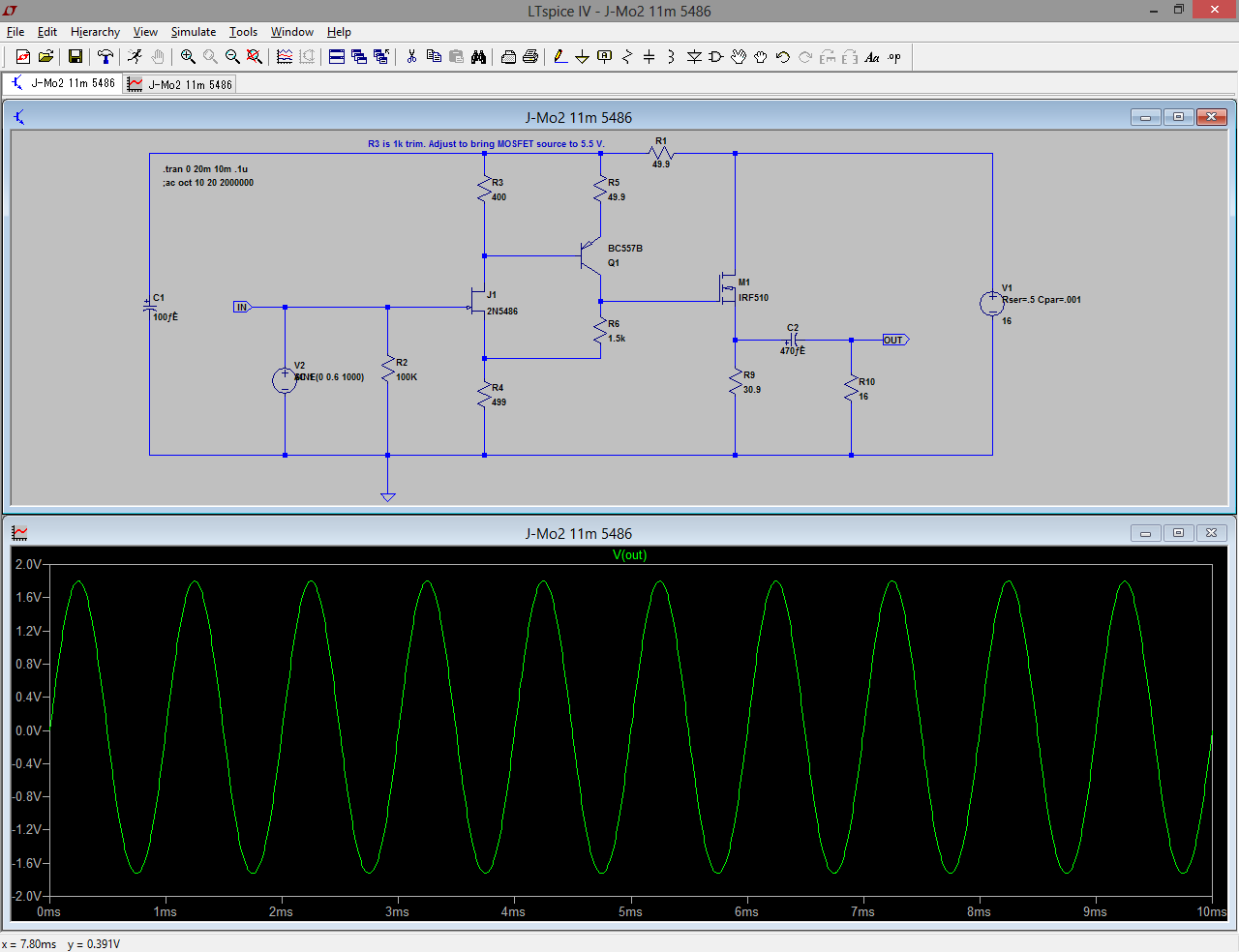Open the Component gate-symbol tool
Screen dimensions: 1239x952
pyautogui.click(x=716, y=57)
